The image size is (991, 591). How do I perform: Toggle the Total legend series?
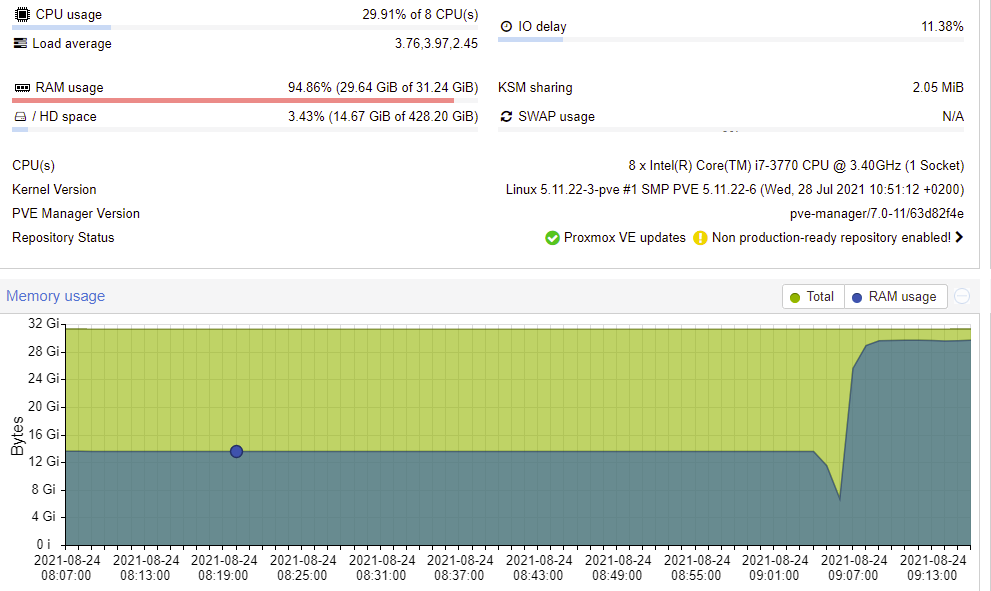(813, 296)
